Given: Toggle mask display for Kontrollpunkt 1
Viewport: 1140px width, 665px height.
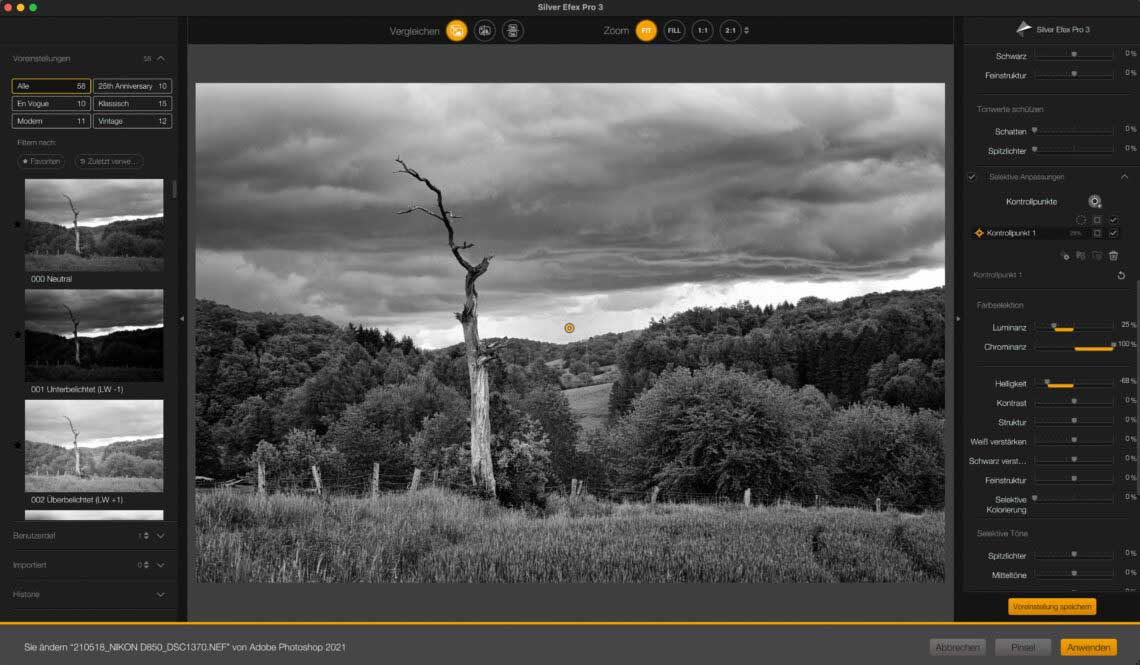Looking at the screenshot, I should pos(1097,233).
